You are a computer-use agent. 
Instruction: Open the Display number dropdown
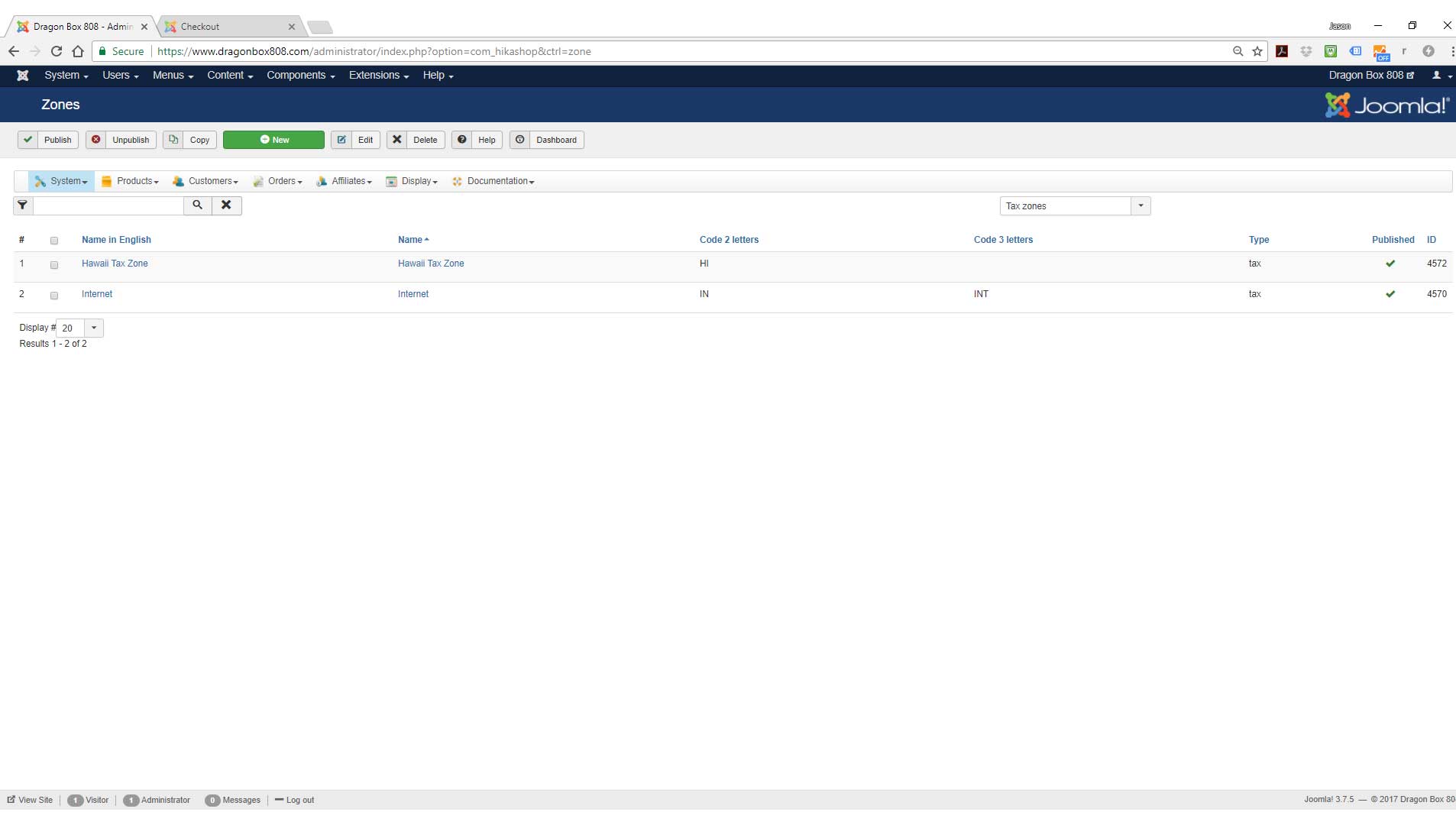point(79,328)
